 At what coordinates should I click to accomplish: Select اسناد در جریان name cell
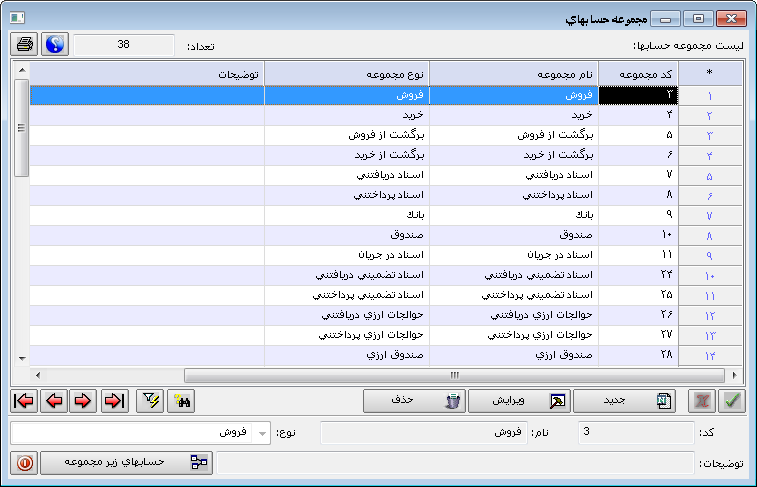(x=514, y=255)
